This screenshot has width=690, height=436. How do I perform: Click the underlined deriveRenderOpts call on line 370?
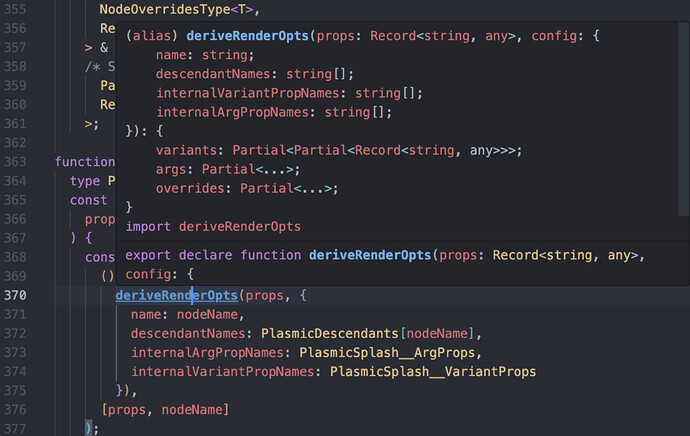point(176,295)
